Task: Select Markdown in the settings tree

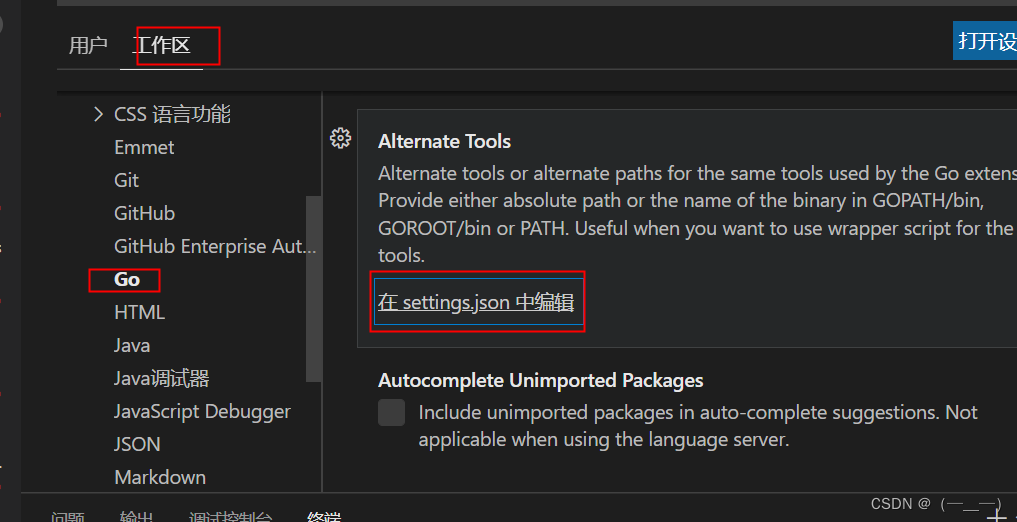Action: point(160,477)
